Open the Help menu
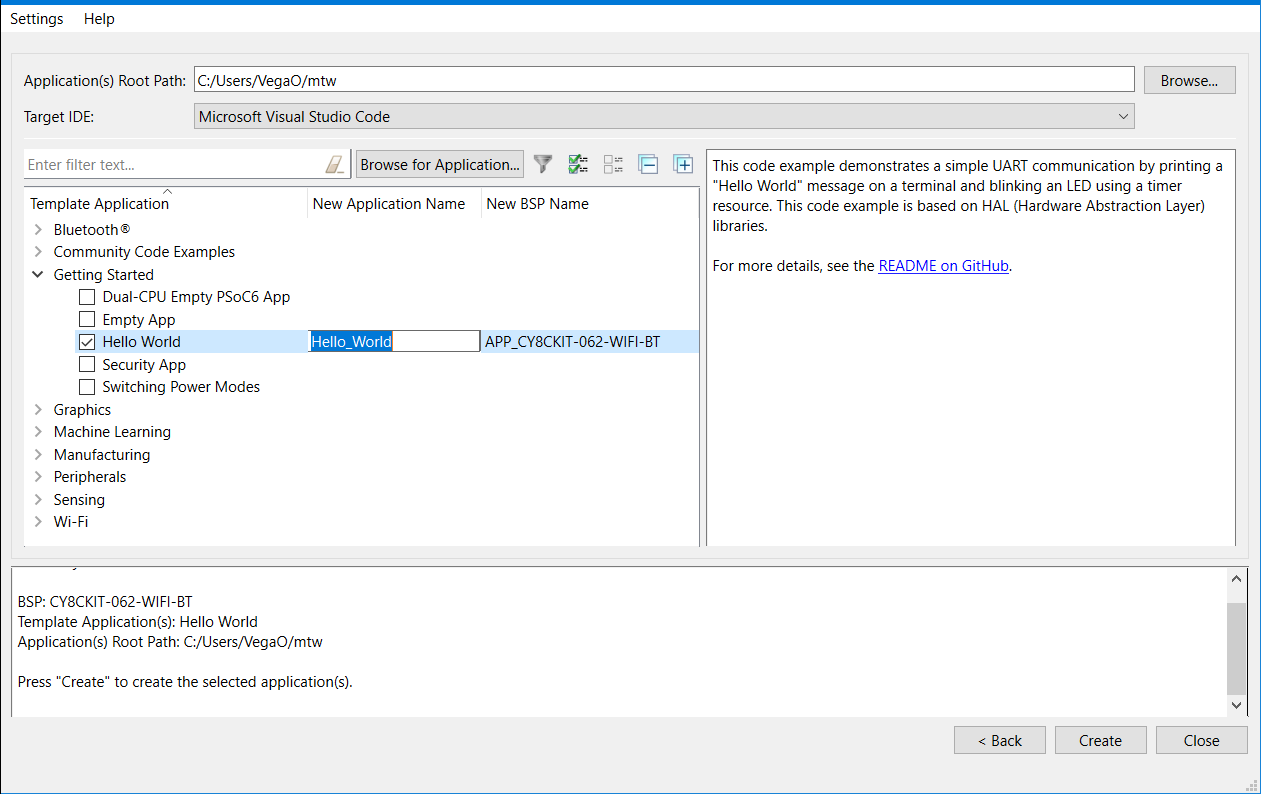Viewport: 1261px width, 794px height. click(x=99, y=19)
